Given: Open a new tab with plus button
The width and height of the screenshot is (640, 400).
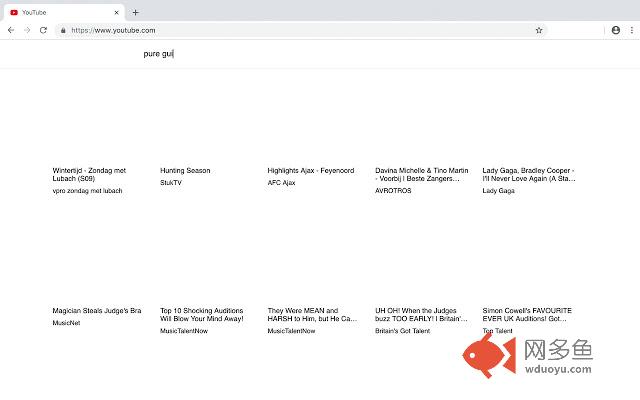Looking at the screenshot, I should 136,12.
